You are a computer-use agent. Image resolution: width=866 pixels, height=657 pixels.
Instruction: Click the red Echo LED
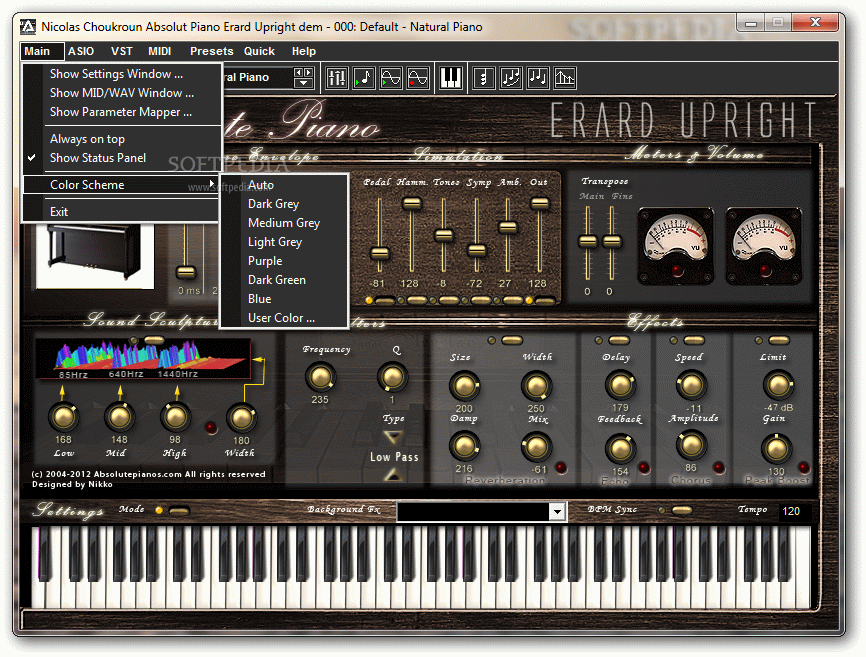643,468
